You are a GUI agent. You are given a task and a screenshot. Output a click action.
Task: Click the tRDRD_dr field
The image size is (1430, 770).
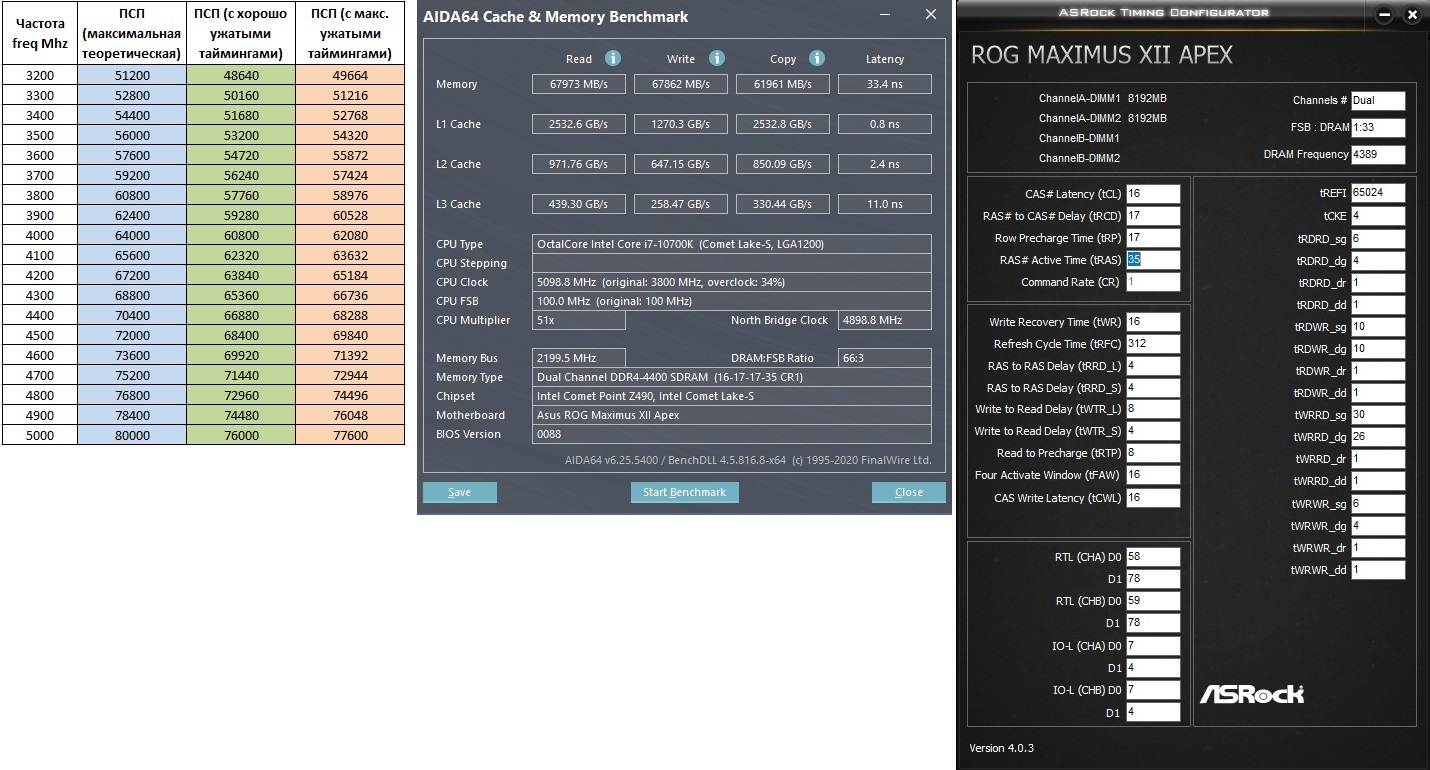click(1378, 283)
